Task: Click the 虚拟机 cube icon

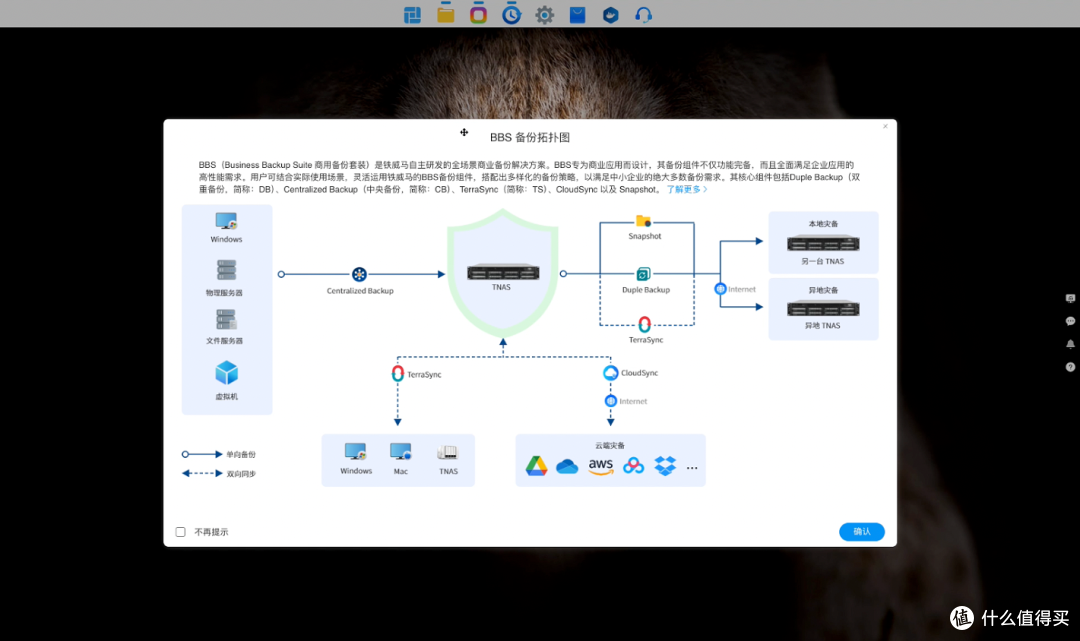Action: coord(226,373)
